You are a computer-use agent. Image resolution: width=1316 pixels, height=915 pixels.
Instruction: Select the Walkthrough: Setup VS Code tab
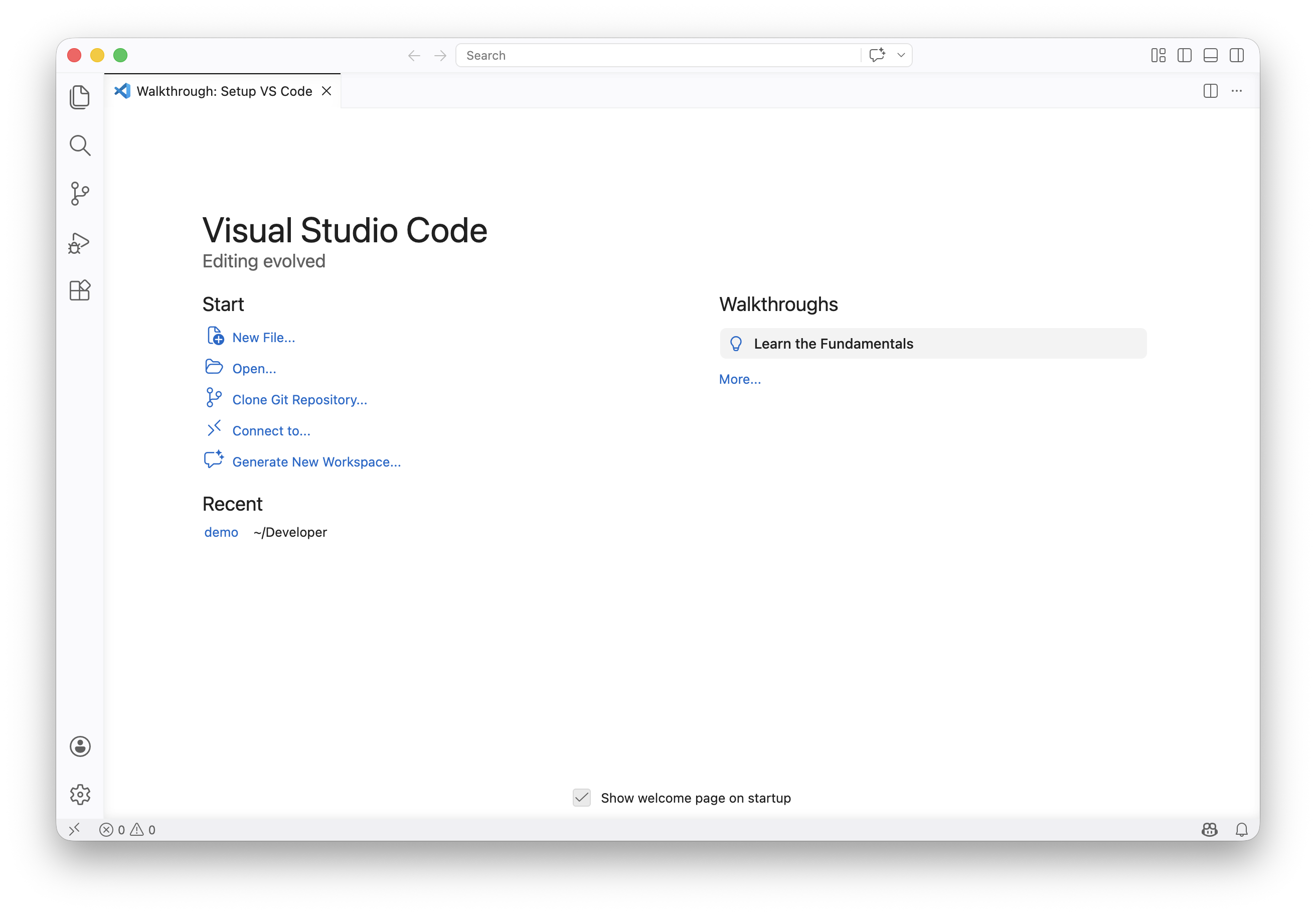click(224, 91)
